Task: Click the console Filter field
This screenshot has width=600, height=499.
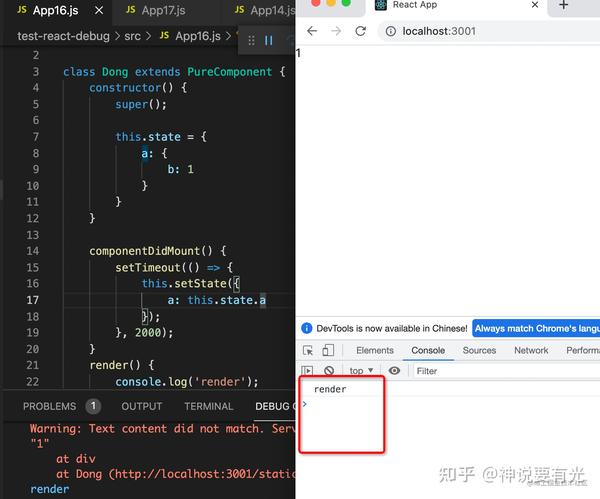Action: pyautogui.click(x=506, y=371)
